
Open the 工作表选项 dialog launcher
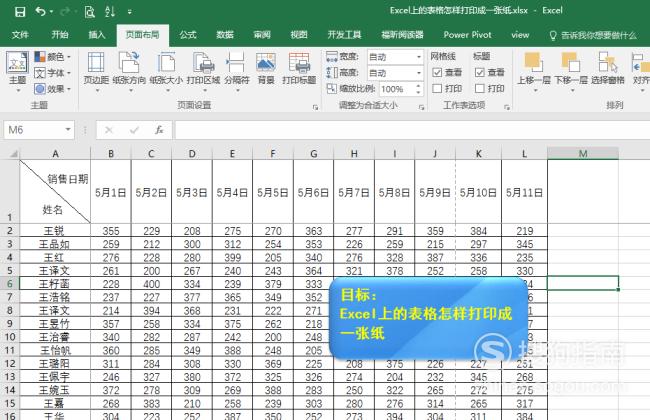[x=507, y=107]
